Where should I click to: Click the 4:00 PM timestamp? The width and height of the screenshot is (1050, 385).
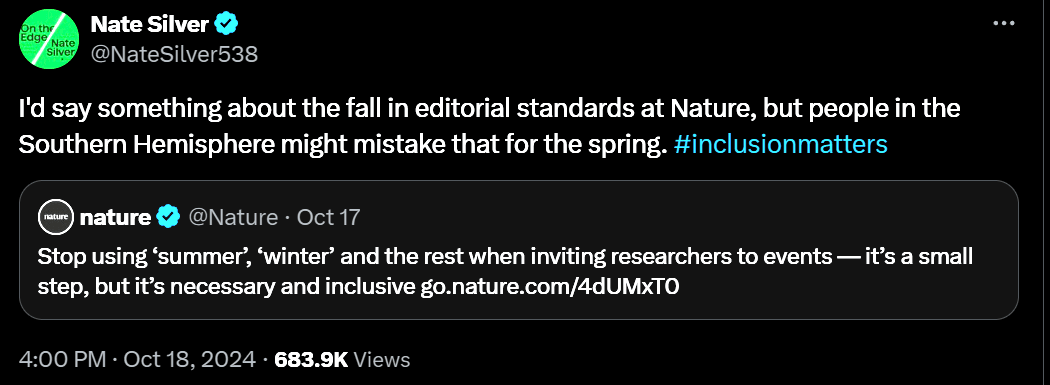(62, 359)
